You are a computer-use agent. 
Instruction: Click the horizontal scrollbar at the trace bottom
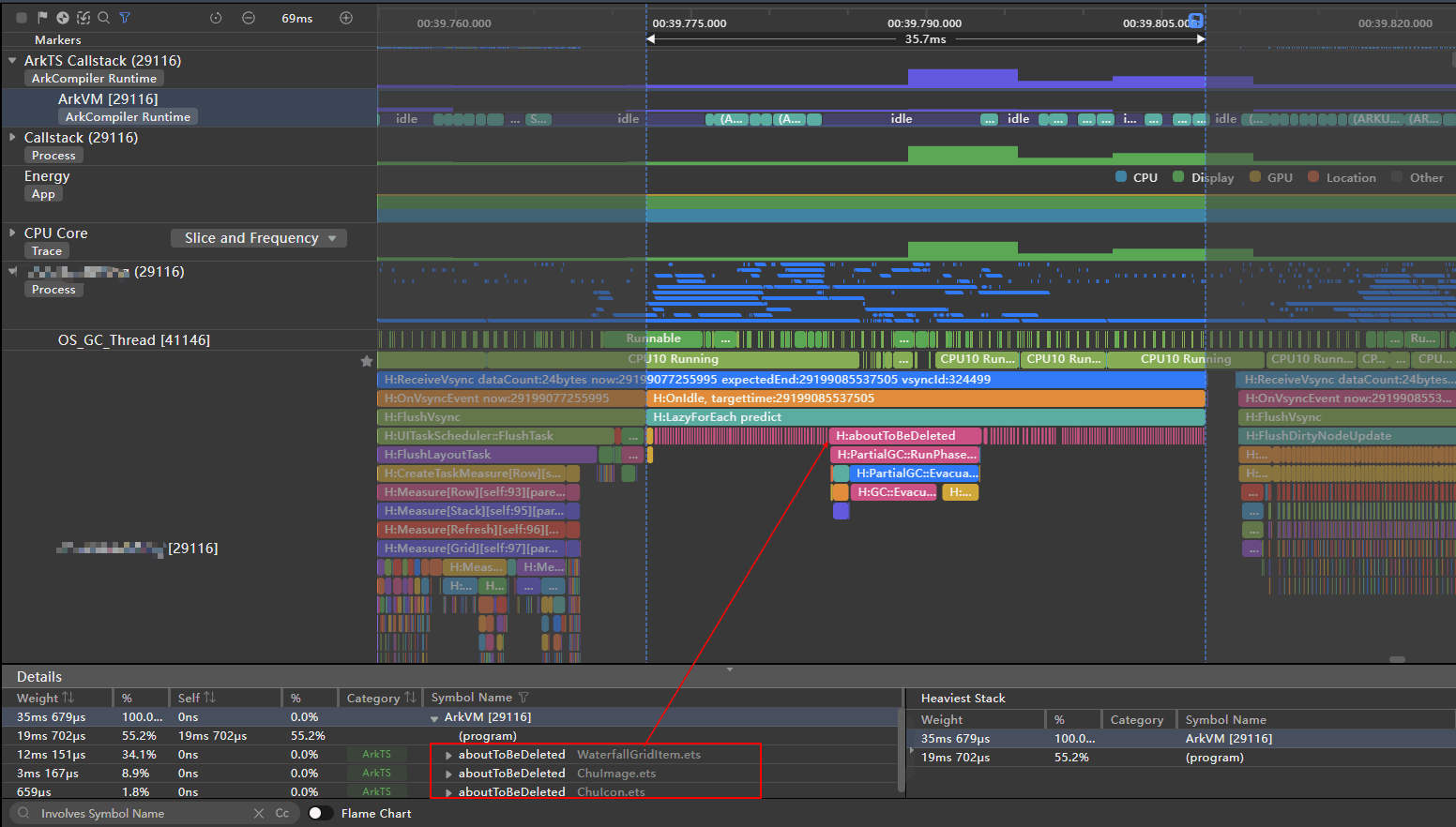(1397, 659)
